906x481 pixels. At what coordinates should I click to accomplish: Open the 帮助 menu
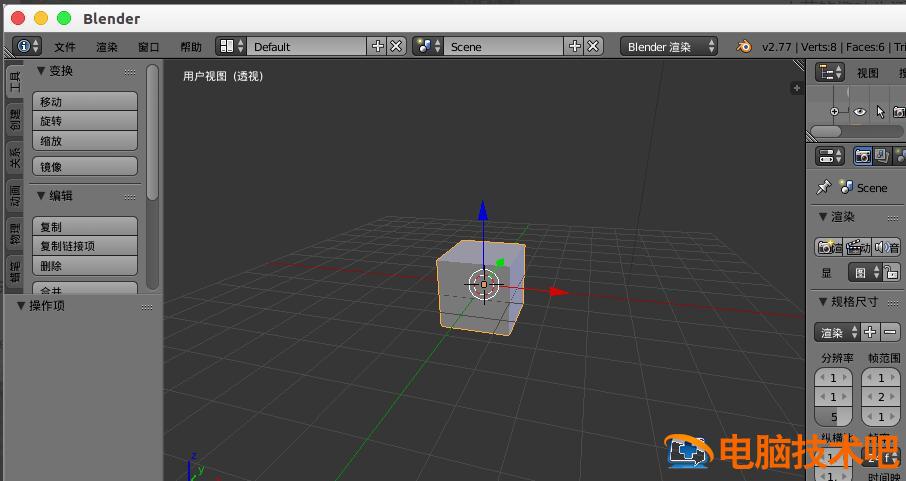click(x=191, y=47)
